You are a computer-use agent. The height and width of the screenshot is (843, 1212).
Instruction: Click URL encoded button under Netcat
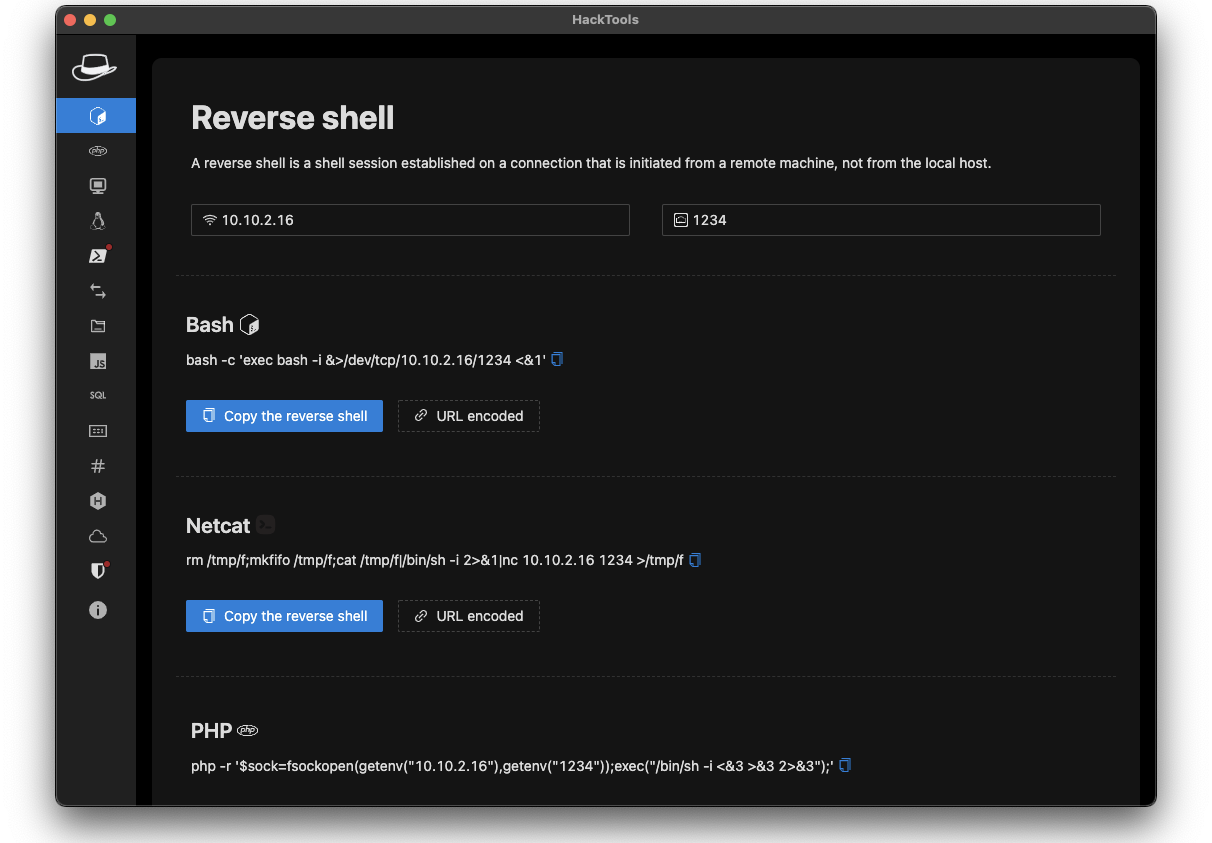point(469,616)
